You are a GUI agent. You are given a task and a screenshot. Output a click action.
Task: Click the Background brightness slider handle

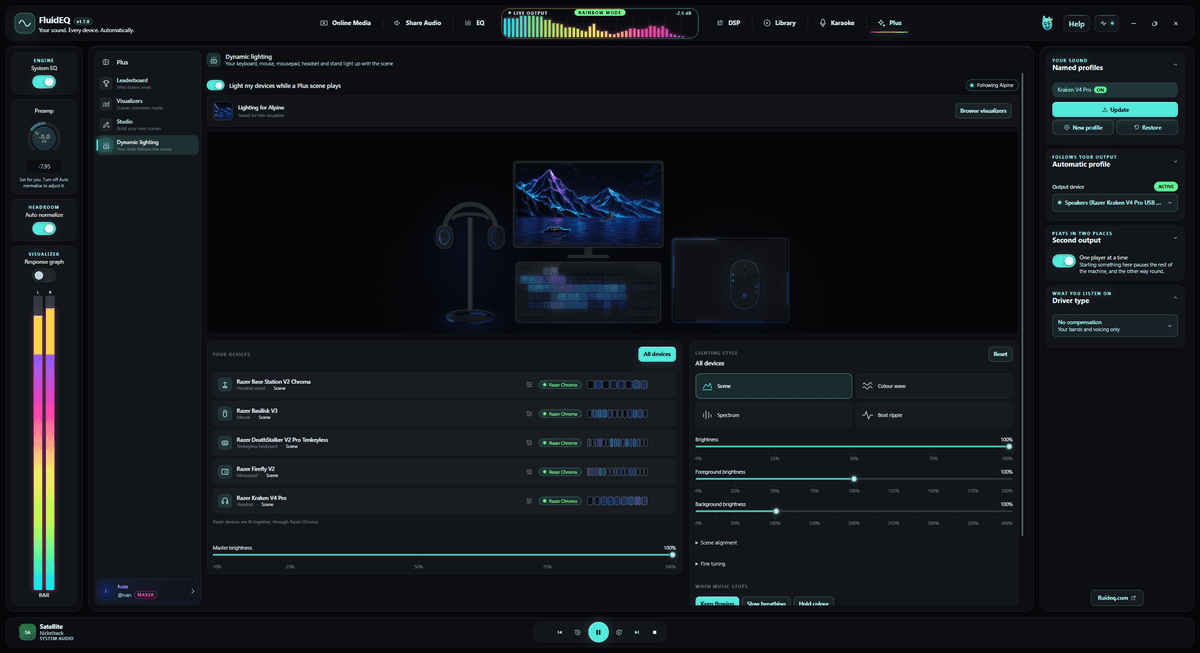776,511
